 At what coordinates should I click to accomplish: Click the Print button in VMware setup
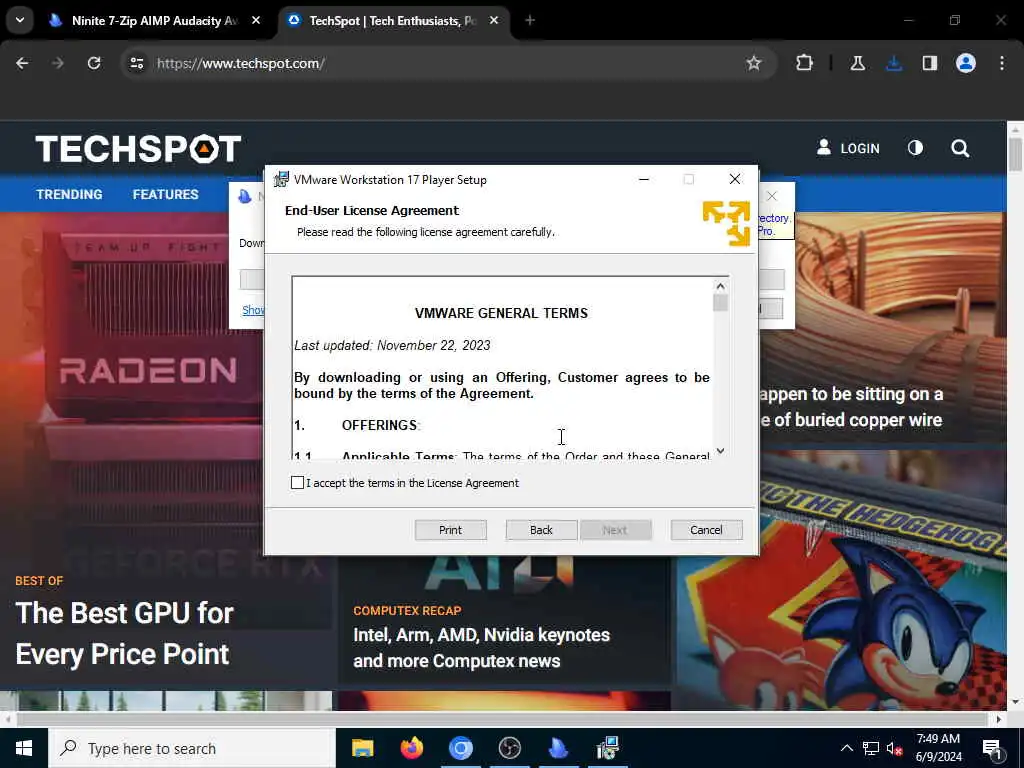[x=451, y=530]
